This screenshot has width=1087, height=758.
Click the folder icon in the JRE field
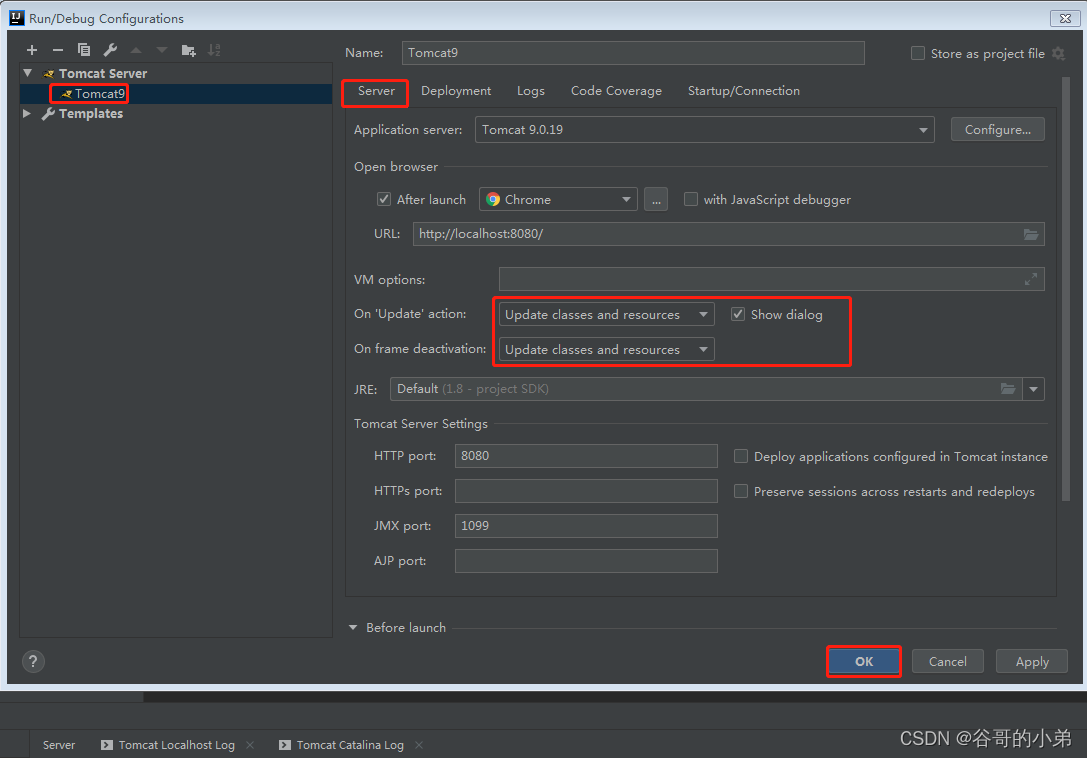[1008, 389]
